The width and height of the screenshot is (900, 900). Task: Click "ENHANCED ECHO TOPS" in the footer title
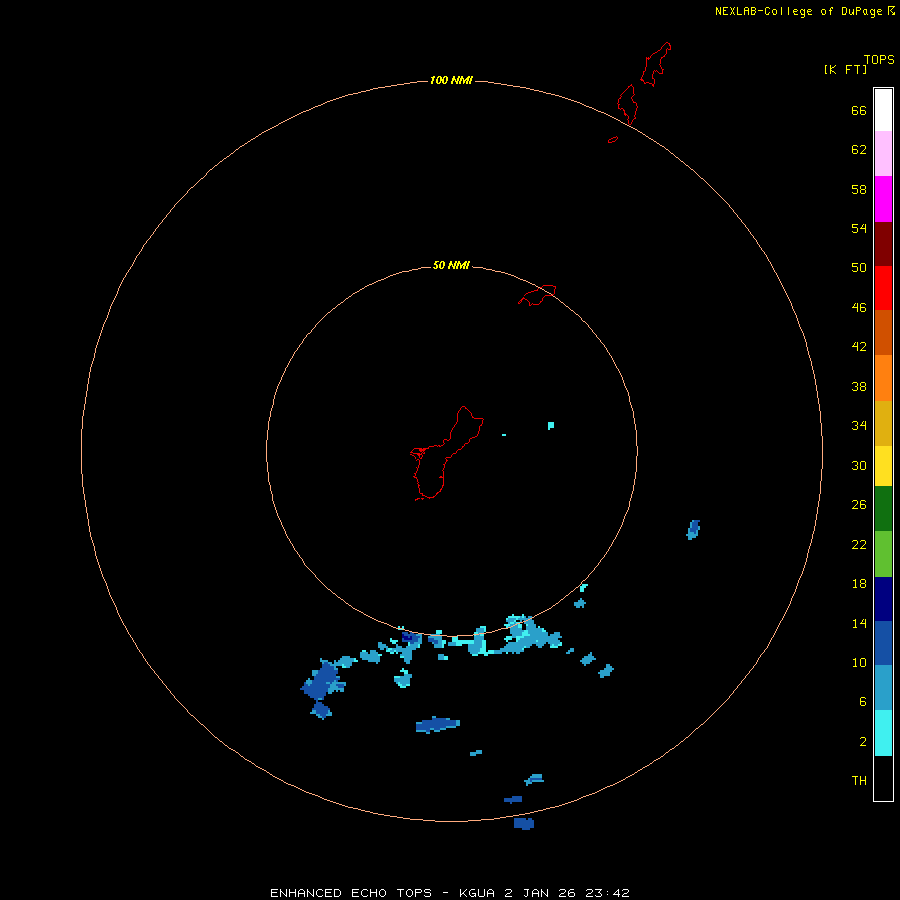point(350,893)
